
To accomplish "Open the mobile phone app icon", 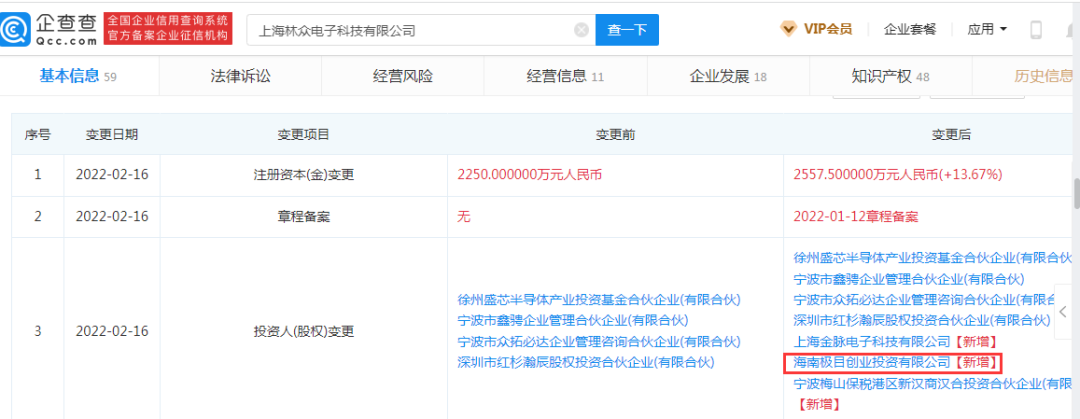I will (x=1035, y=30).
